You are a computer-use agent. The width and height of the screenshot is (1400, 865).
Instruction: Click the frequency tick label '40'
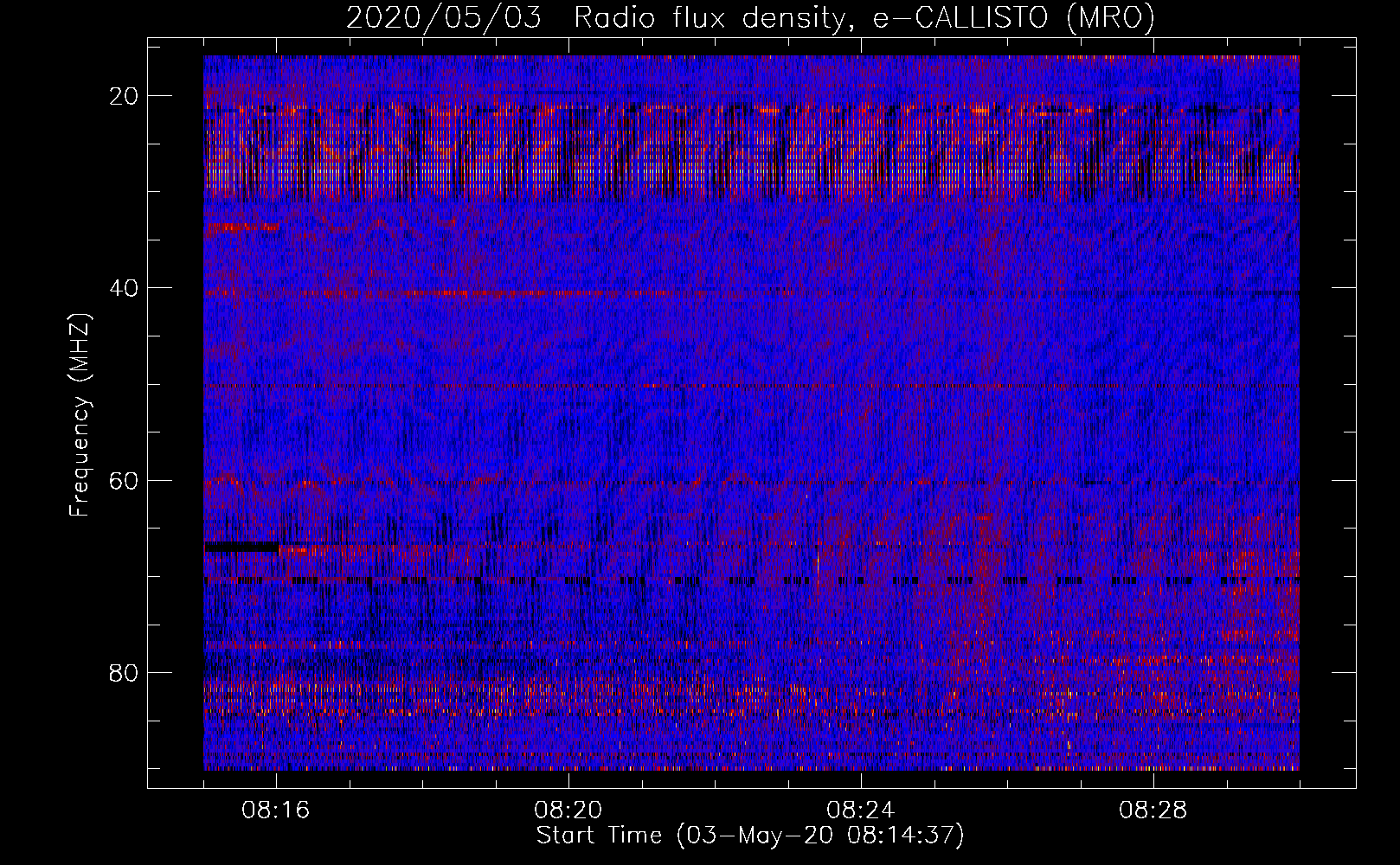[125, 287]
